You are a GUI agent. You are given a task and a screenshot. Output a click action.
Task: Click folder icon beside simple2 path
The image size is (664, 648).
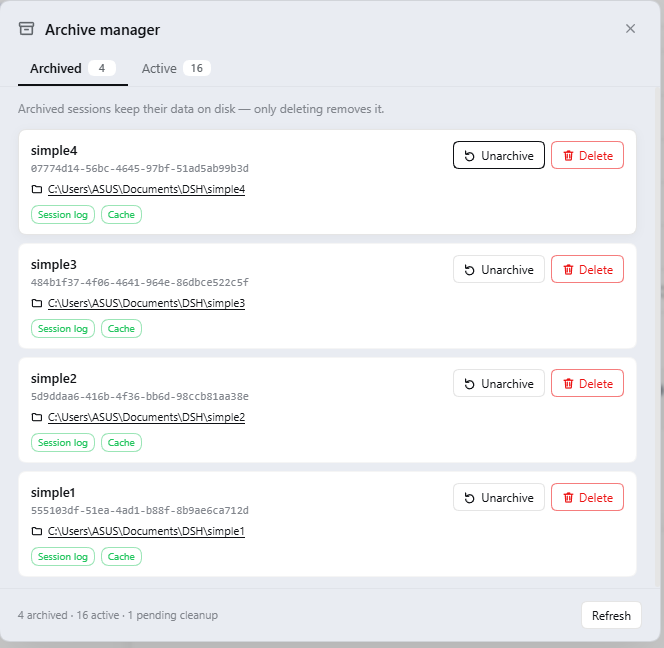37,417
